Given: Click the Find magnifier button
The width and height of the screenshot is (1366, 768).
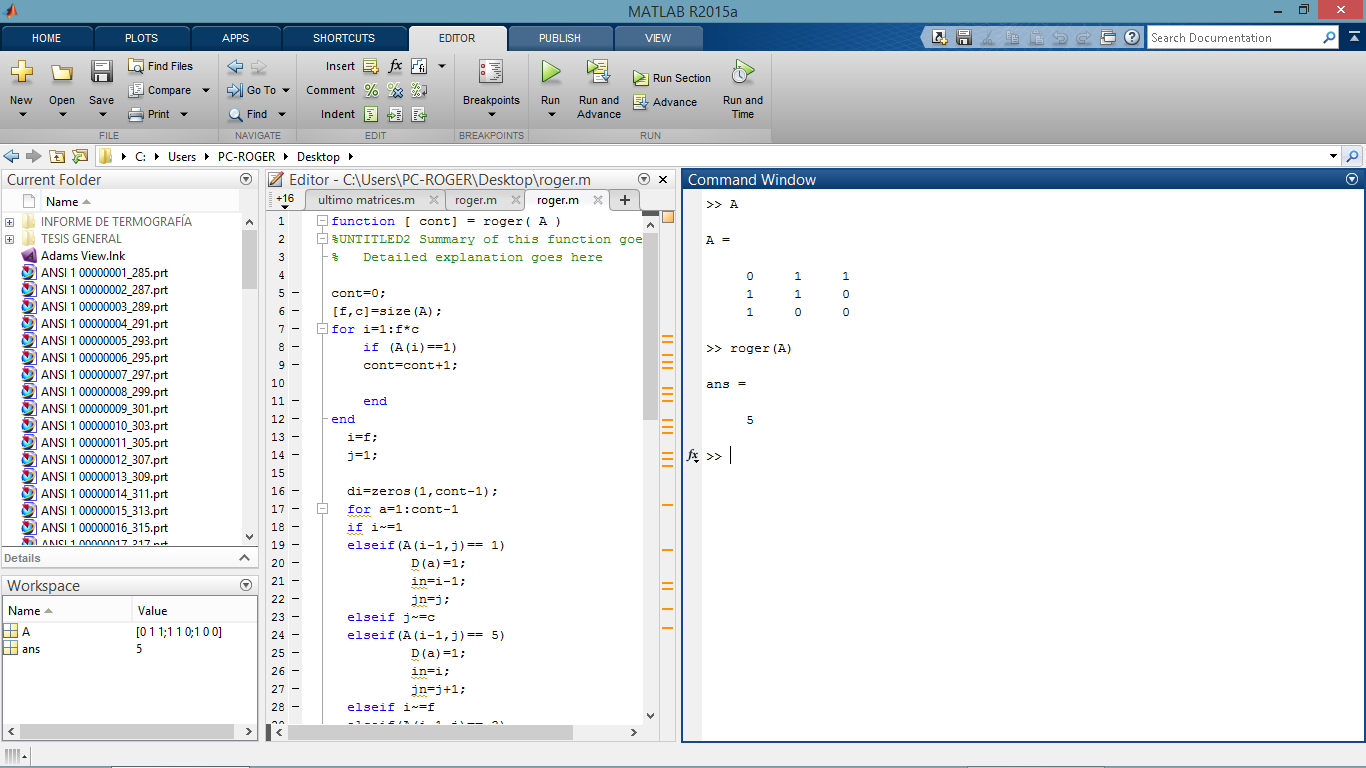Looking at the screenshot, I should coord(248,114).
